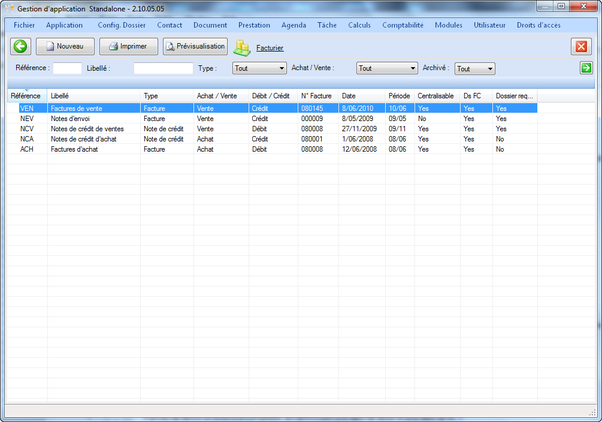Click the green back arrow icon
Viewport: 602px width, 422px height.
pos(21,46)
